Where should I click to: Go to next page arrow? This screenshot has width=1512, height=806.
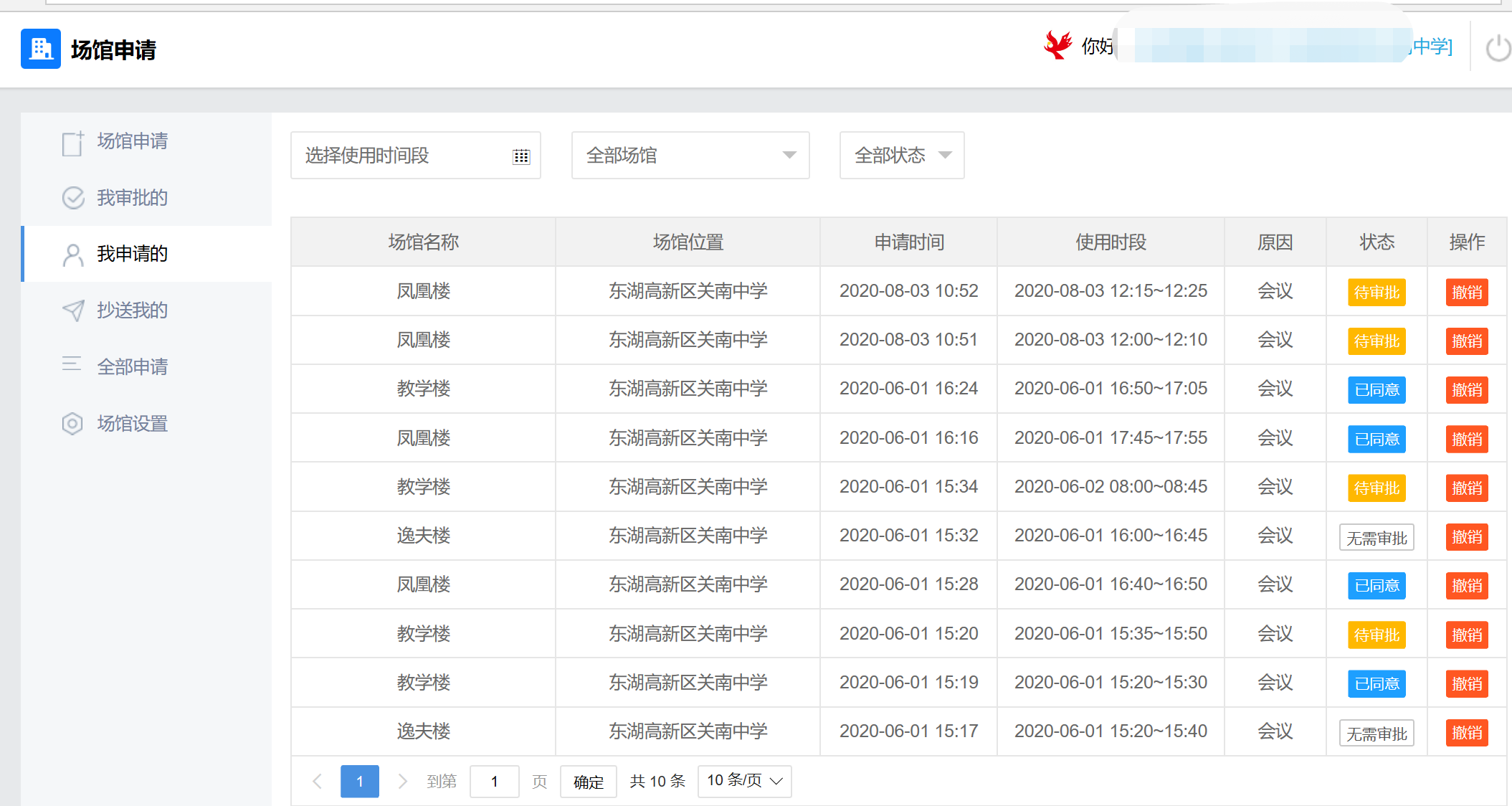403,782
